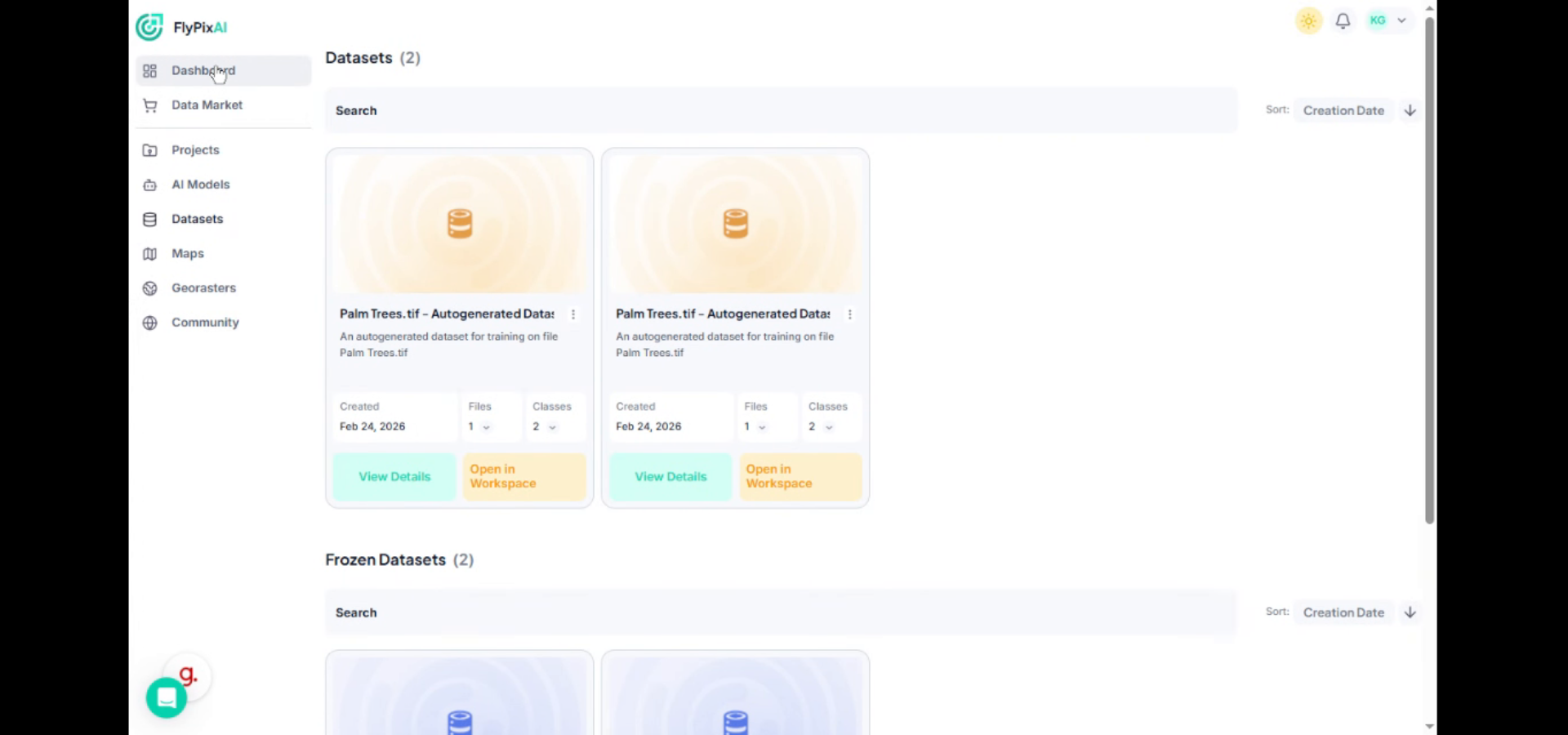Viewport: 1568px width, 735px height.
Task: Open the green chat support bubble
Action: [167, 698]
